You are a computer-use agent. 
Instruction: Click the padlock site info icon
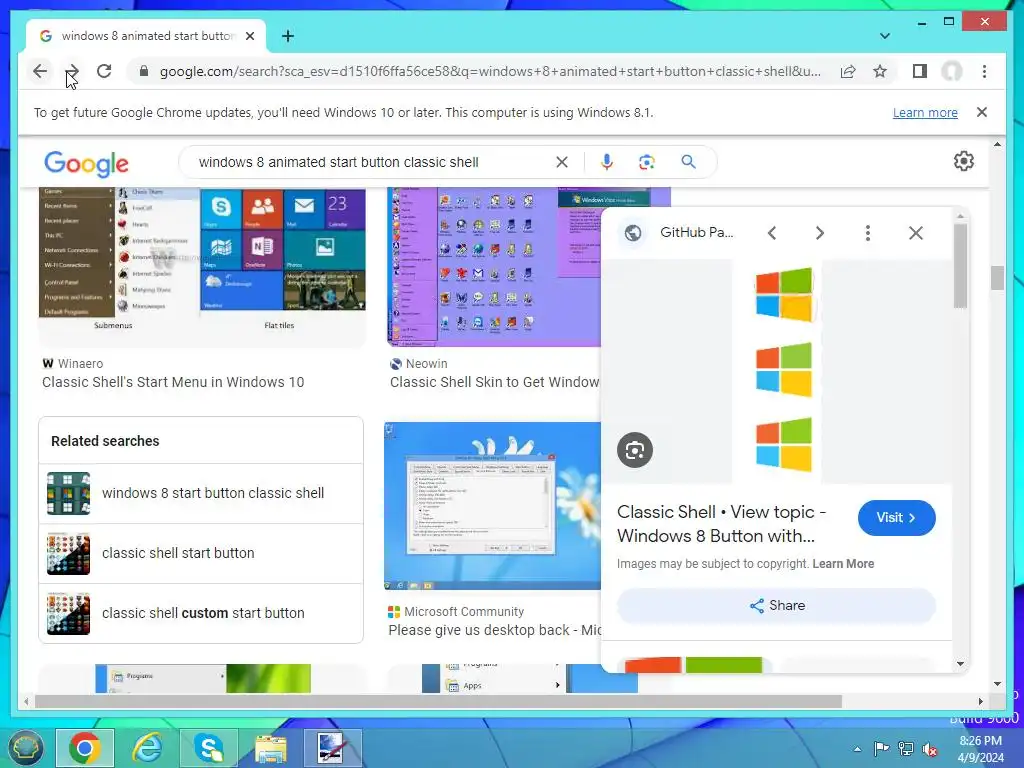[x=144, y=71]
